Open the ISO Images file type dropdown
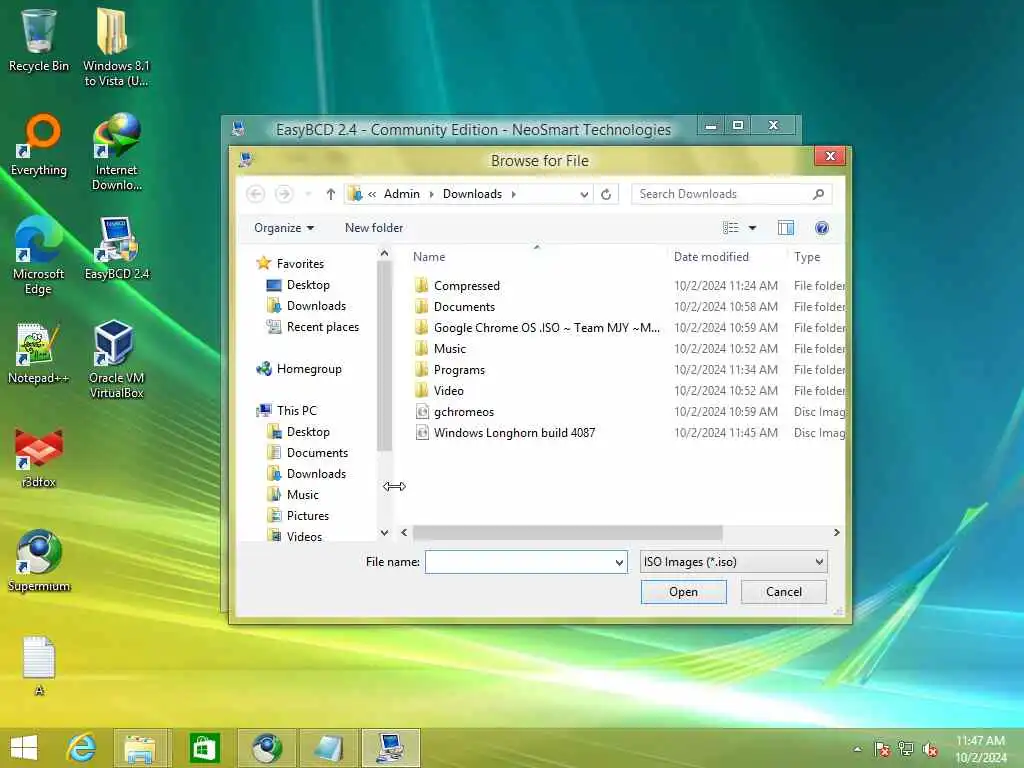The width and height of the screenshot is (1024, 768). pos(733,562)
